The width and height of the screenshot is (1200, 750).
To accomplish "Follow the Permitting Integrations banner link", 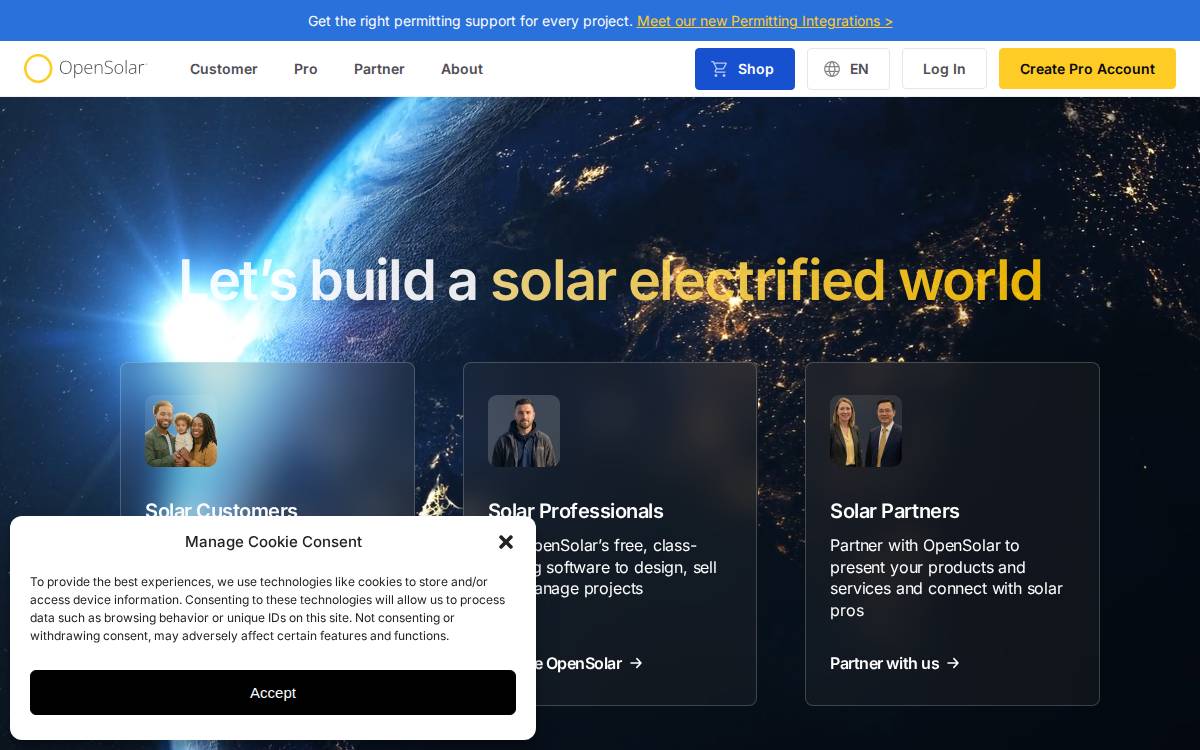I will (765, 21).
